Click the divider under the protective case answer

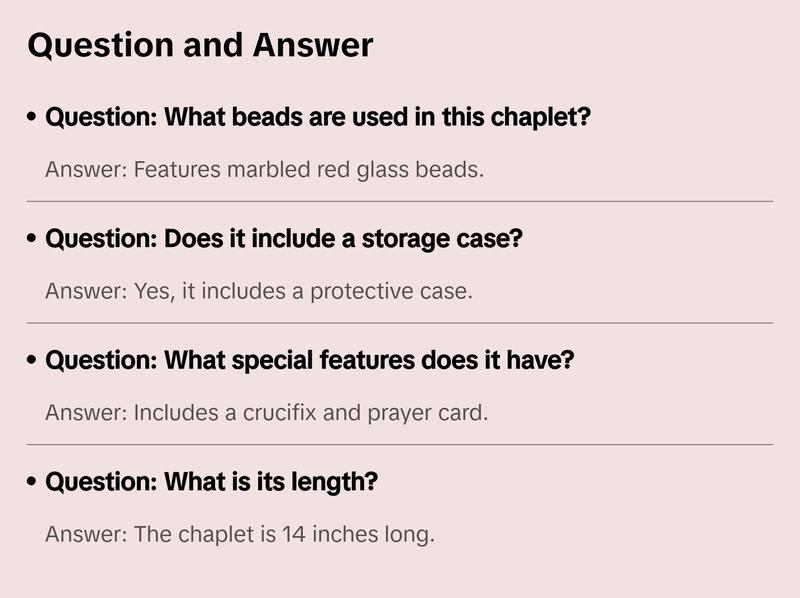(x=400, y=323)
